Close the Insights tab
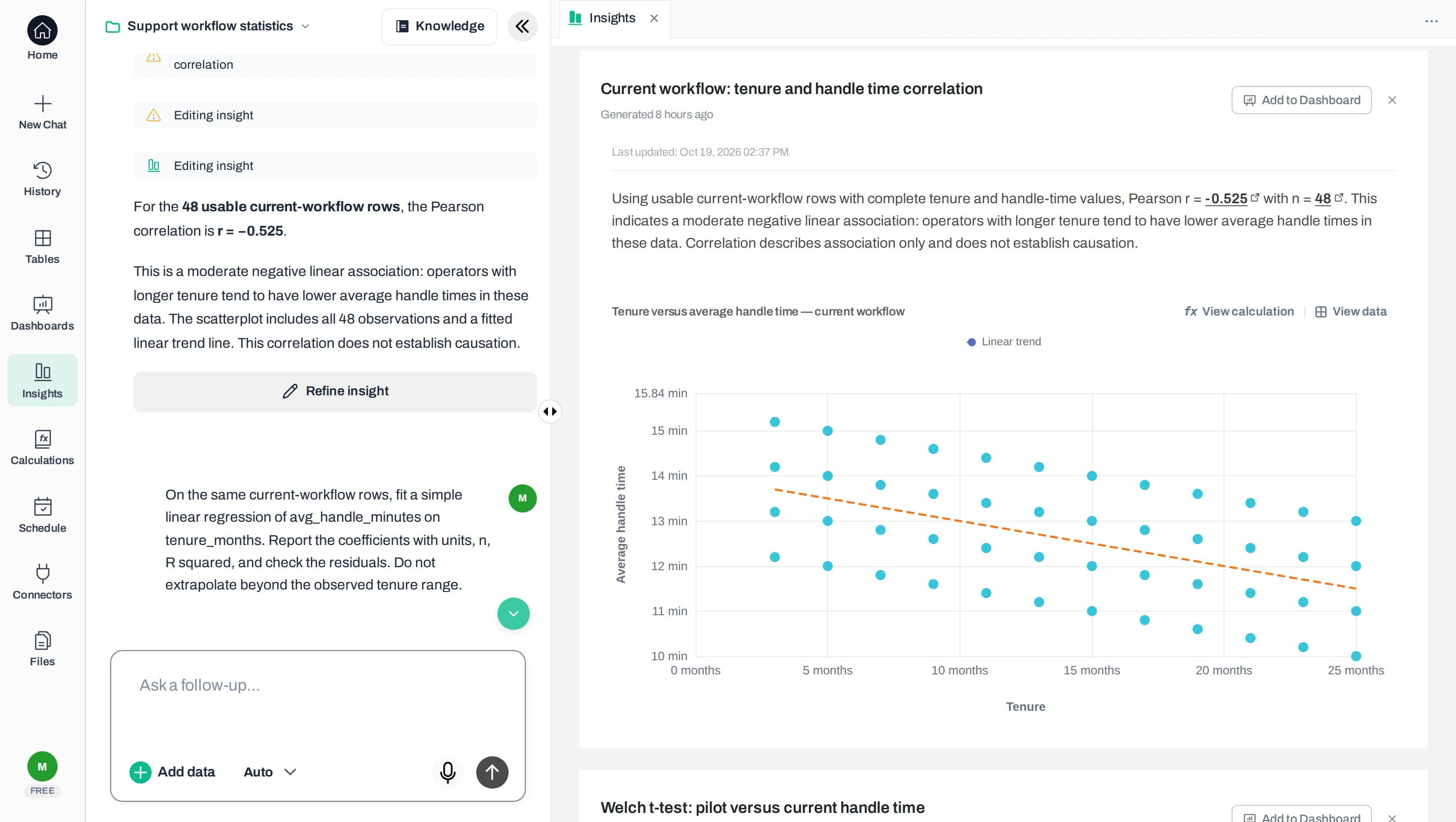The width and height of the screenshot is (1456, 822). coord(654,18)
